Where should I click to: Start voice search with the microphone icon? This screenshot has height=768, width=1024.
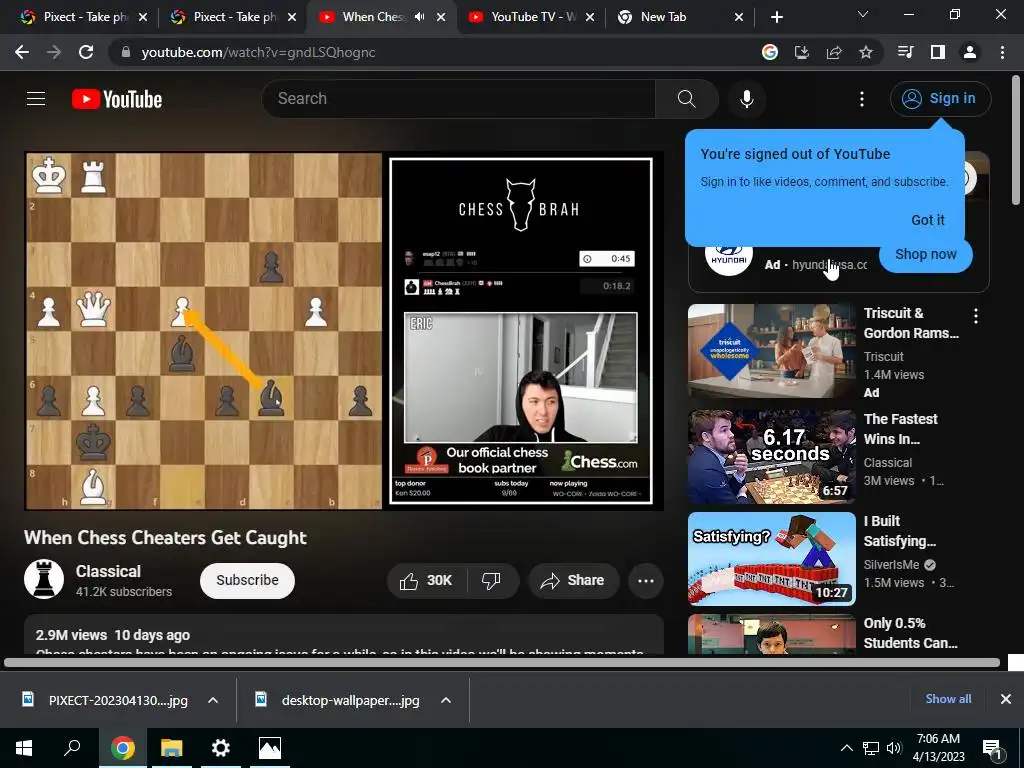[x=746, y=99]
